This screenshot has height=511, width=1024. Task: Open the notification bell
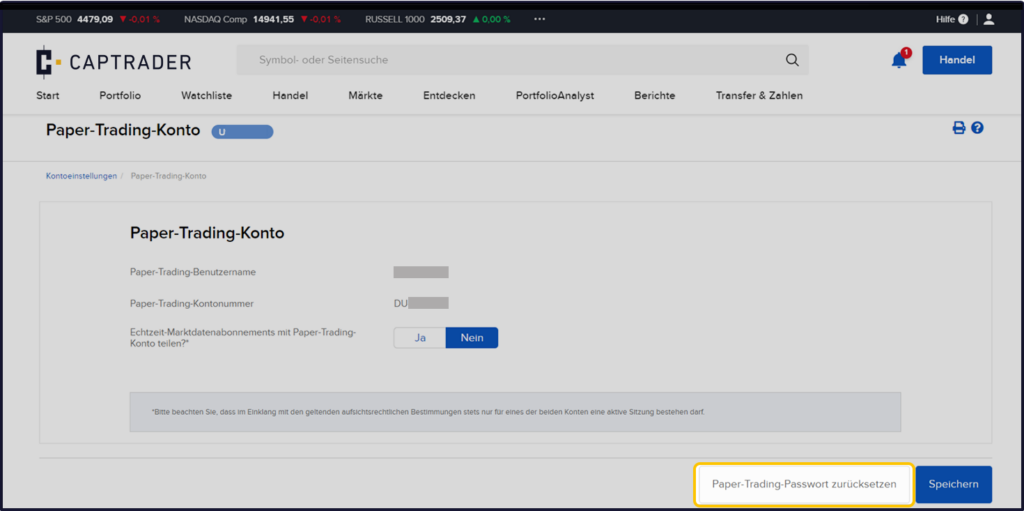point(899,60)
